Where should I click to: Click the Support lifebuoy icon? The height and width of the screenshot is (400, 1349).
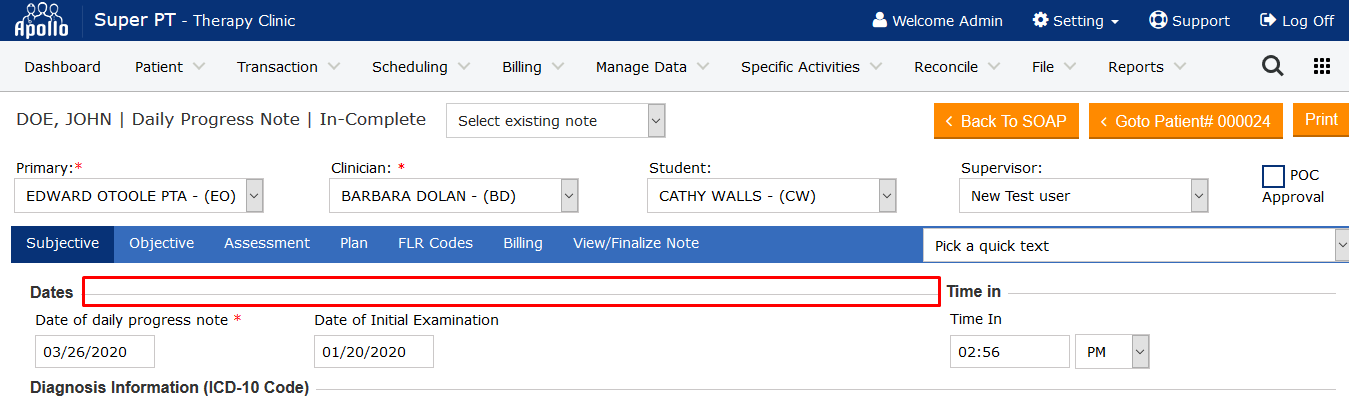pos(1159,20)
